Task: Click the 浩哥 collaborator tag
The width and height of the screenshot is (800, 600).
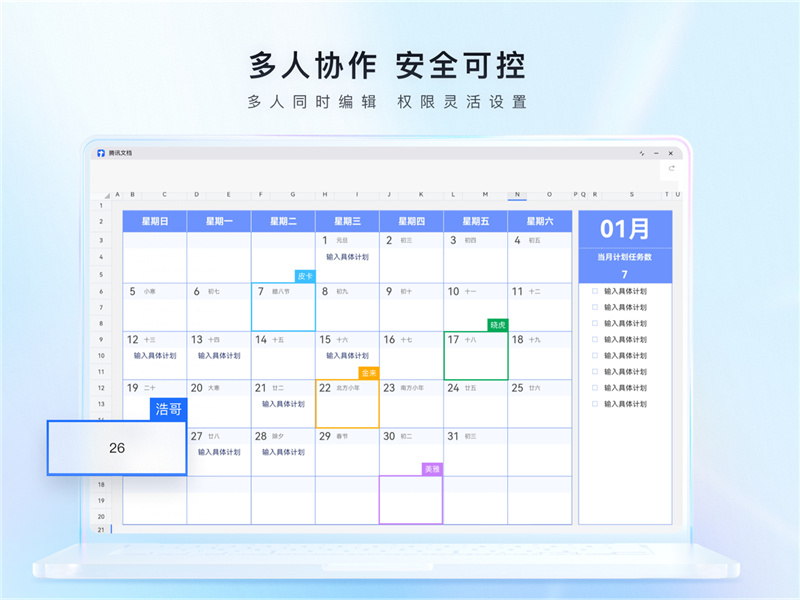Action: pyautogui.click(x=168, y=409)
